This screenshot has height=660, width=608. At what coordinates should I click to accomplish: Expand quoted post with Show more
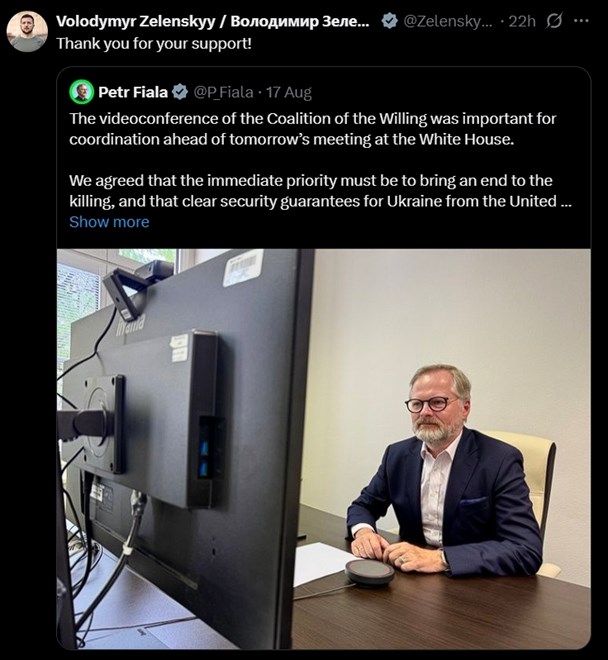109,222
